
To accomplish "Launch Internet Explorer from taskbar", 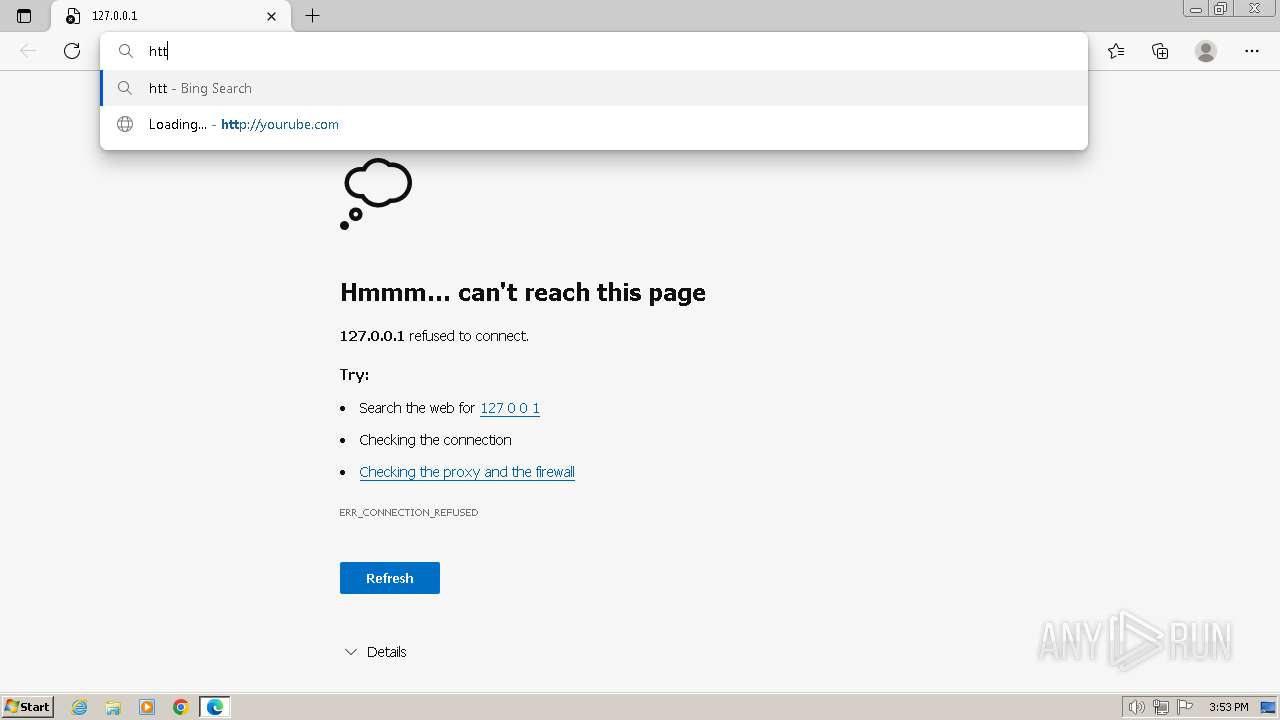I will (79, 707).
